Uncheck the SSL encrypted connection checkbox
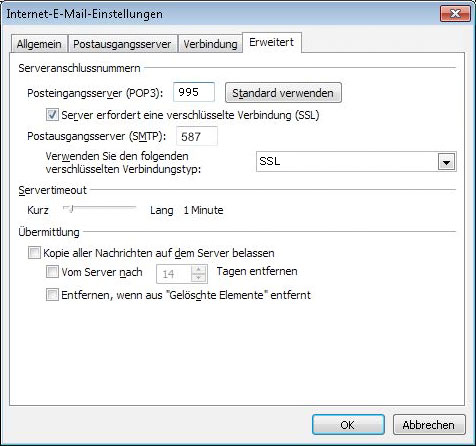This screenshot has height=446, width=476. coord(52,115)
